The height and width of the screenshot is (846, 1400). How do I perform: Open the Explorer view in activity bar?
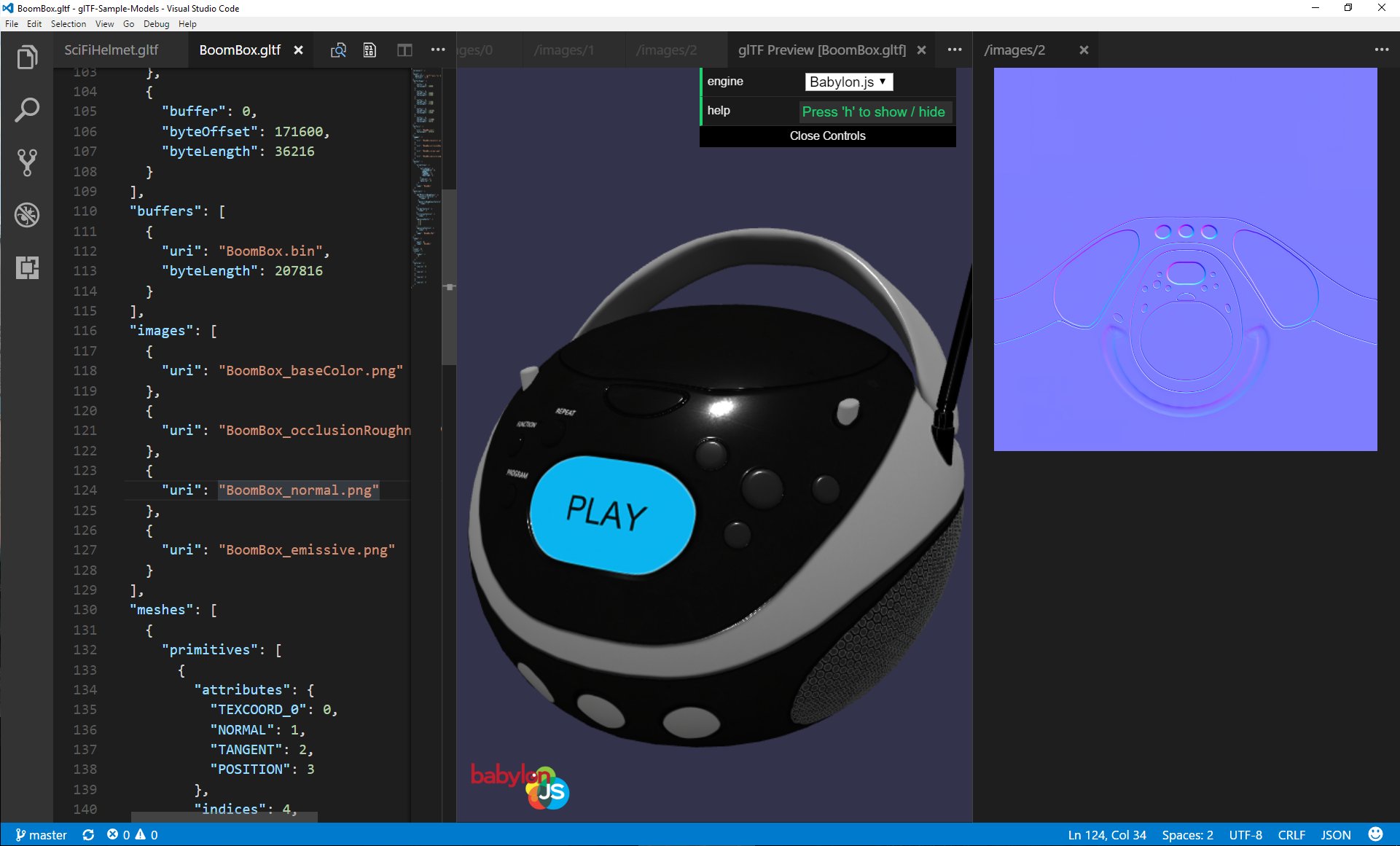[x=27, y=57]
